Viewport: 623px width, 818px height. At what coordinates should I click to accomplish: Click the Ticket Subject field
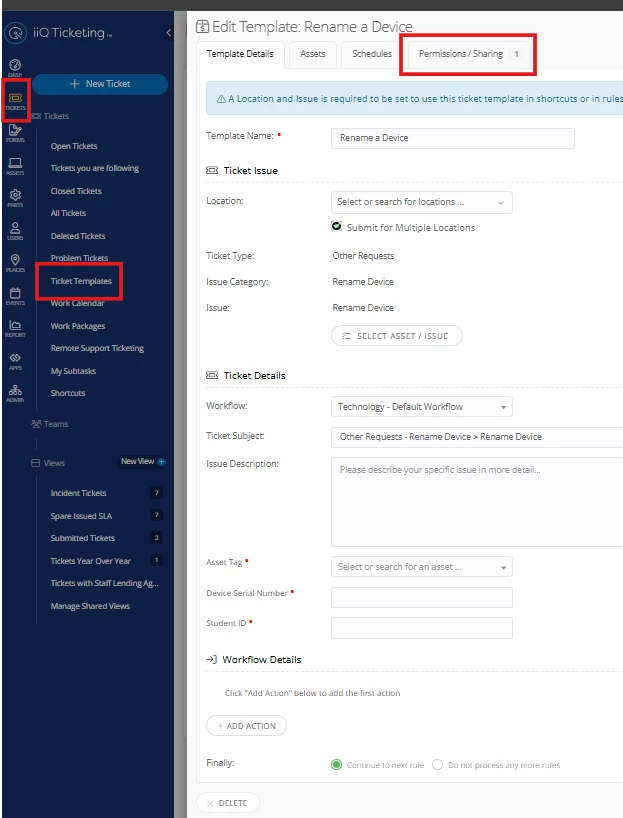pos(477,437)
